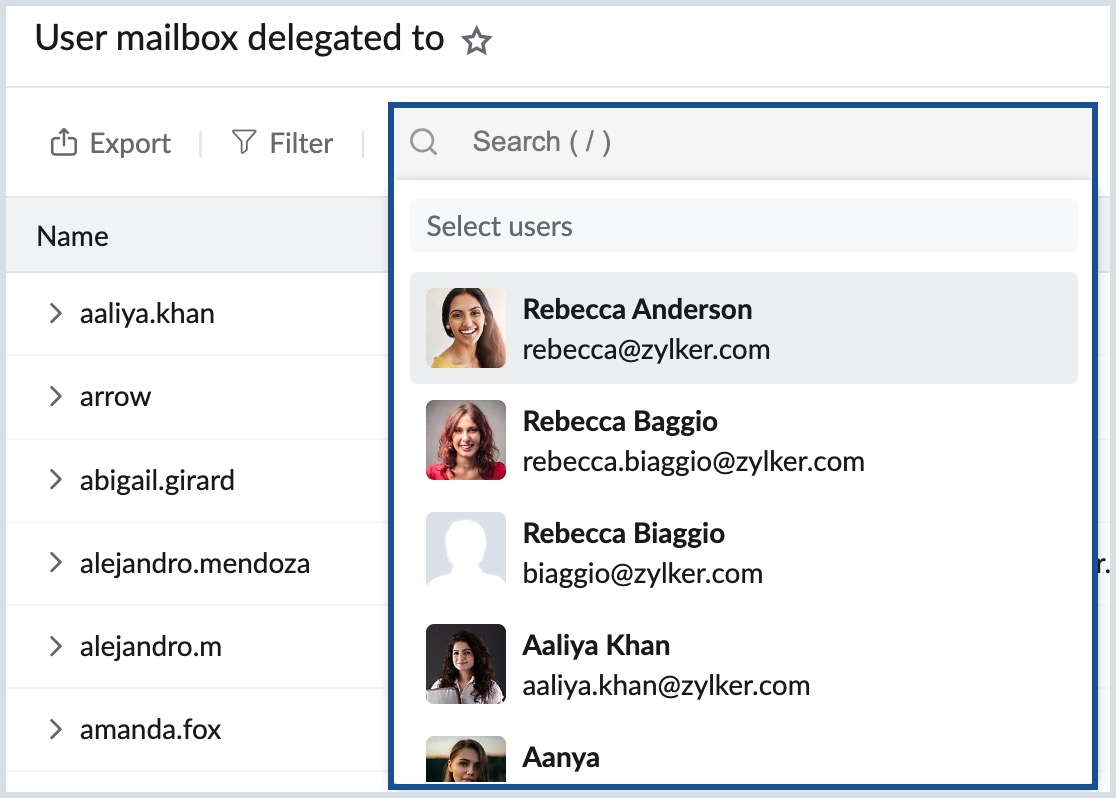Expand the aaliya.khan mailbox entry
Image resolution: width=1116 pixels, height=798 pixels.
point(56,313)
